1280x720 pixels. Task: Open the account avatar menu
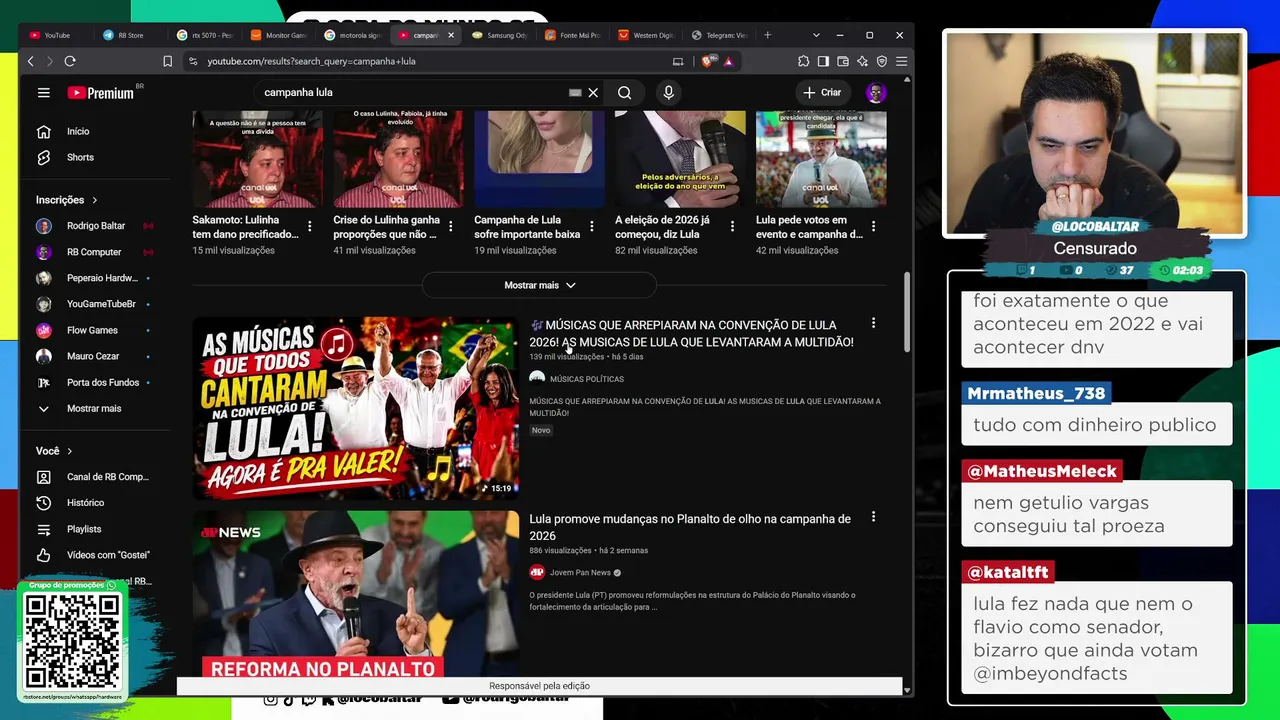(x=876, y=92)
